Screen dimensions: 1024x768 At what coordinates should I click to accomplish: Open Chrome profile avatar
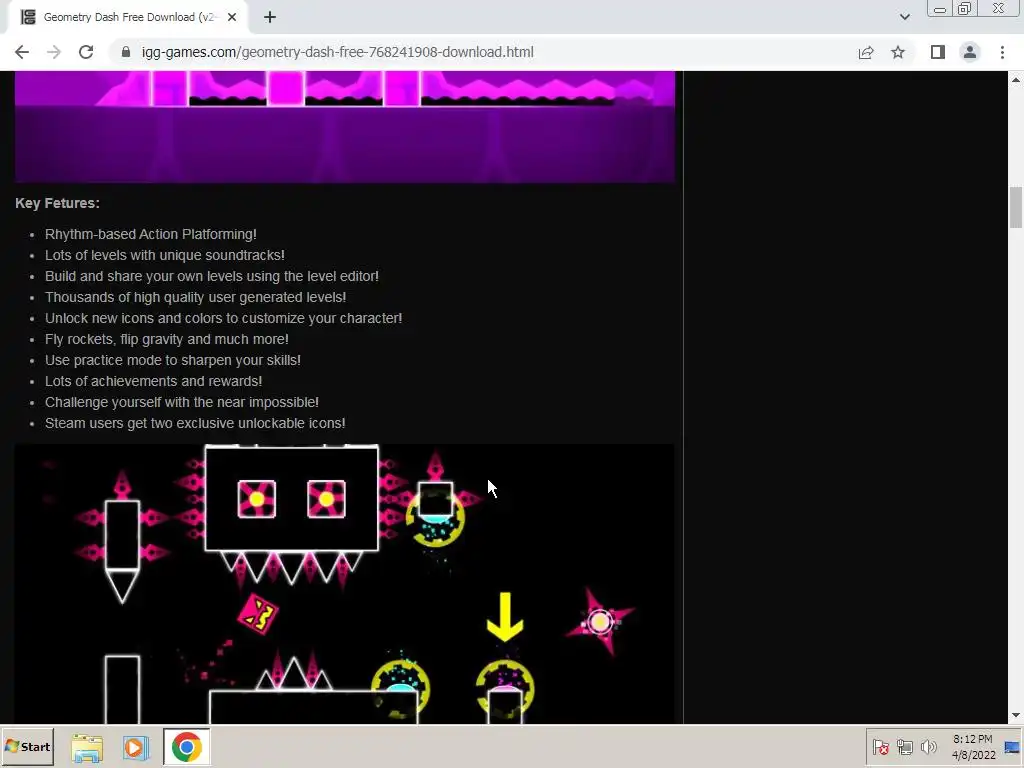[x=970, y=52]
